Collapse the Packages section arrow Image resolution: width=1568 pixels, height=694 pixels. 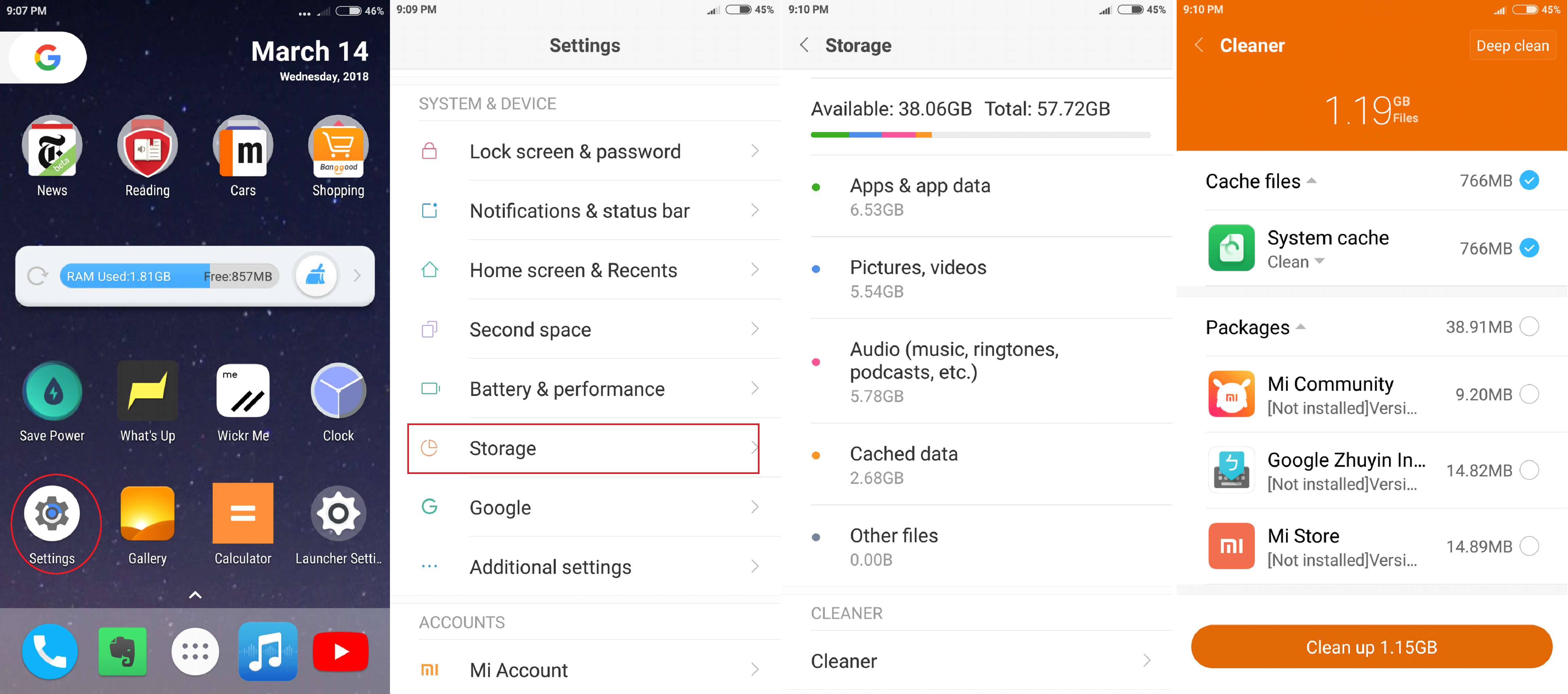[1301, 327]
